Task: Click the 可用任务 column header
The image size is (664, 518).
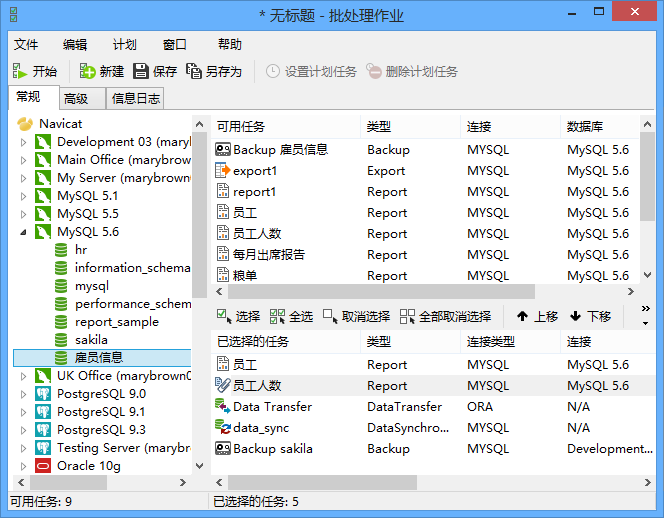Action: 285,126
